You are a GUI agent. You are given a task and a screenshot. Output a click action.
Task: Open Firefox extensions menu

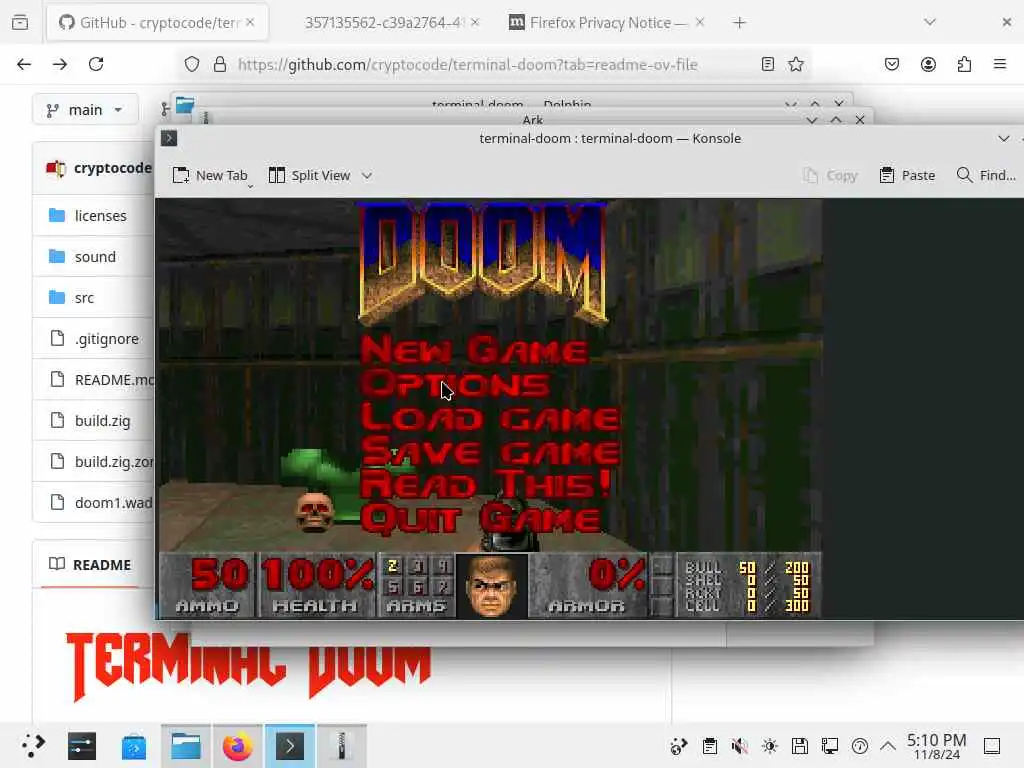pyautogui.click(x=965, y=64)
